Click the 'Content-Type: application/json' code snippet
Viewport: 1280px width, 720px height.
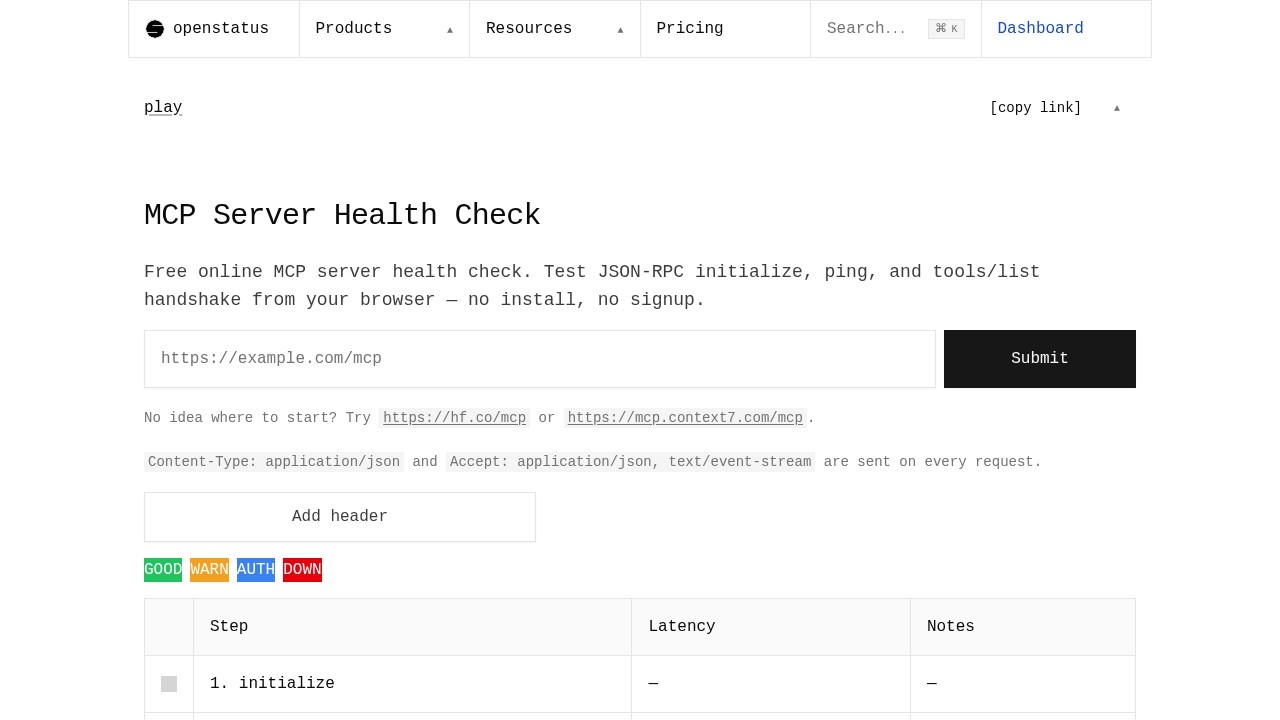tap(274, 462)
